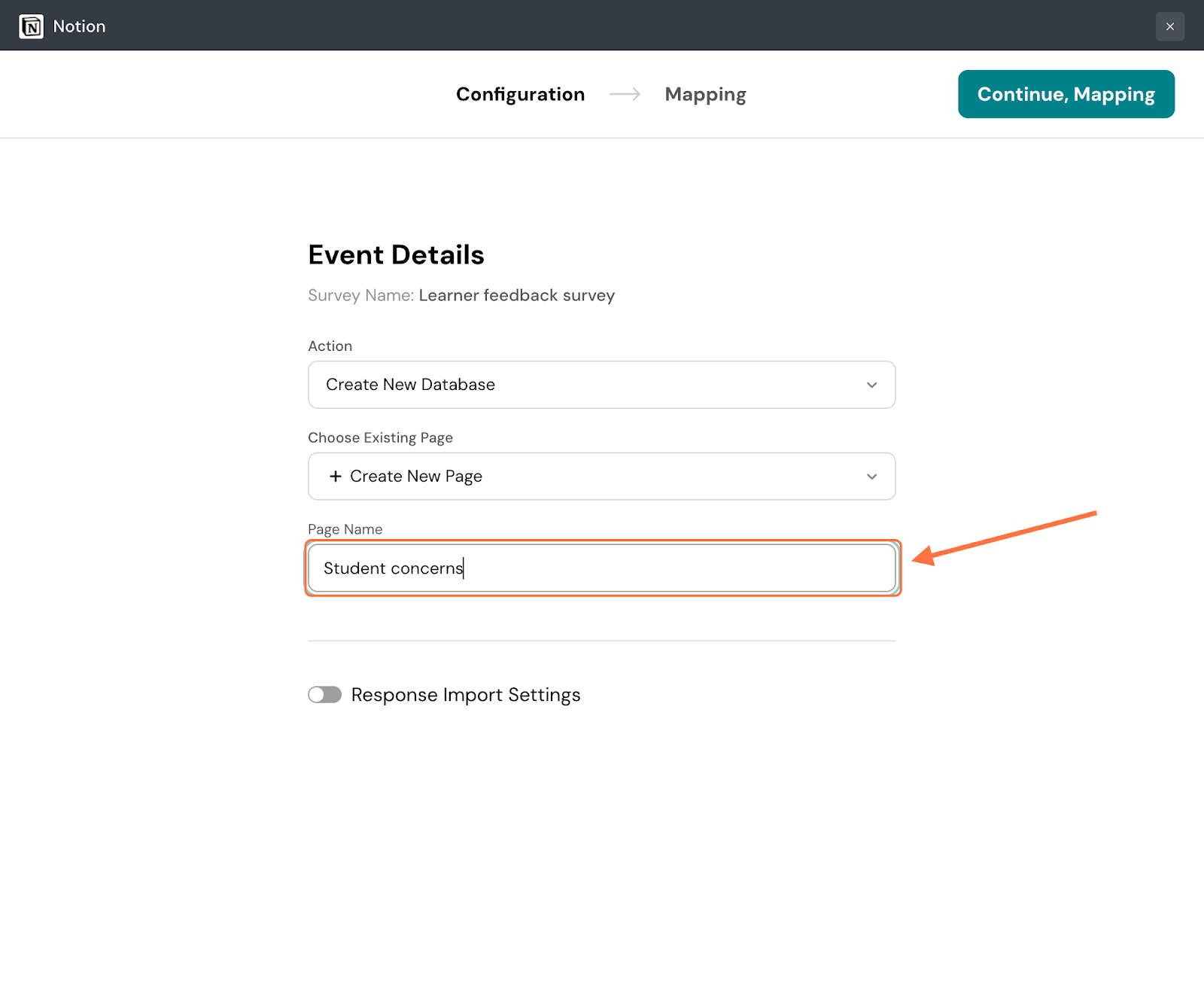
Task: Switch to the Mapping step
Action: point(705,94)
